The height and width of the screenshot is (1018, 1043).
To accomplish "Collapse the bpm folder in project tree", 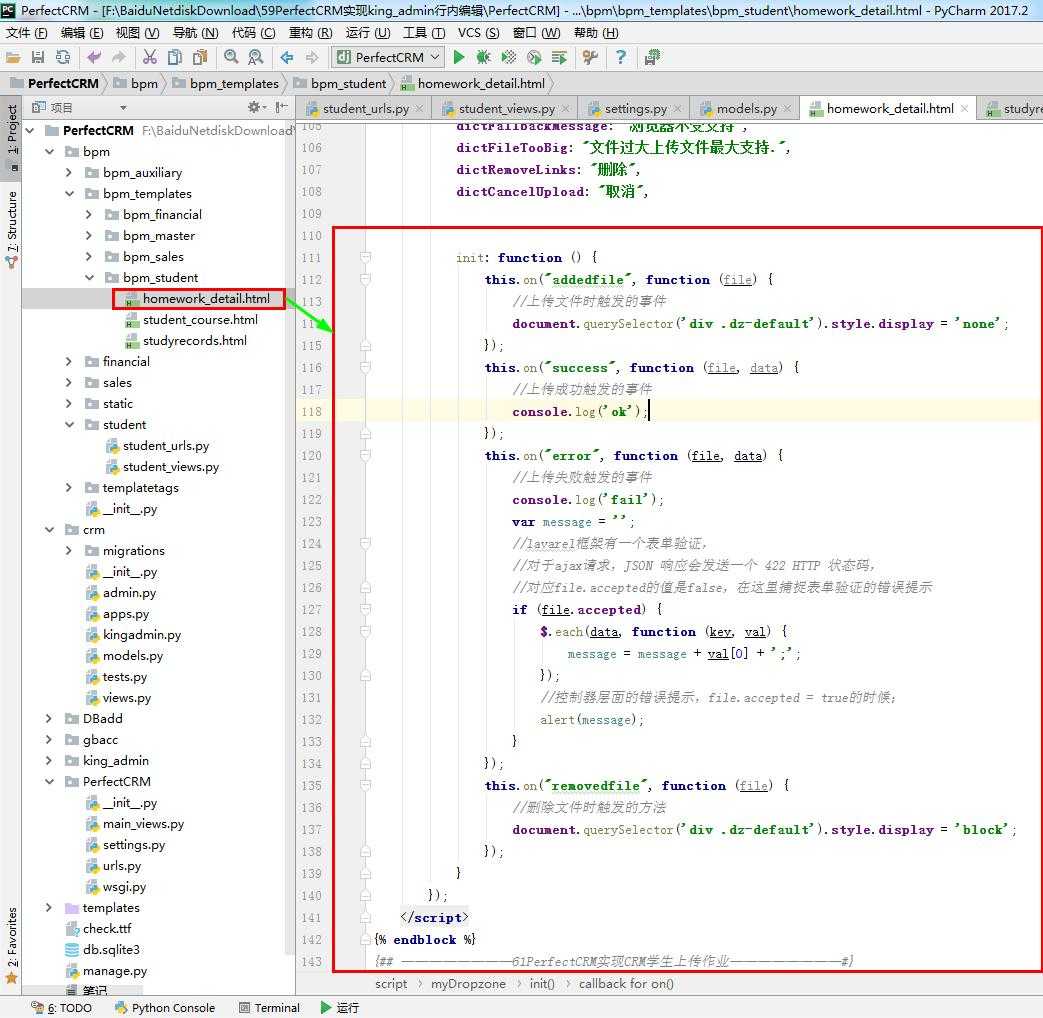I will coord(49,152).
